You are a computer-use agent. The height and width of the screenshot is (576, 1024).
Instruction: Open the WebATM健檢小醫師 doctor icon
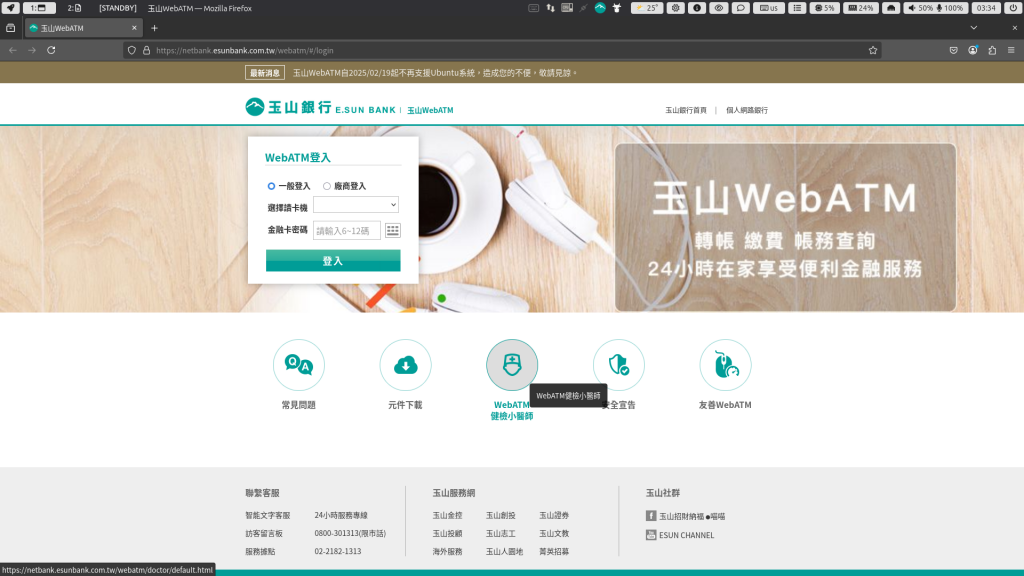click(512, 365)
